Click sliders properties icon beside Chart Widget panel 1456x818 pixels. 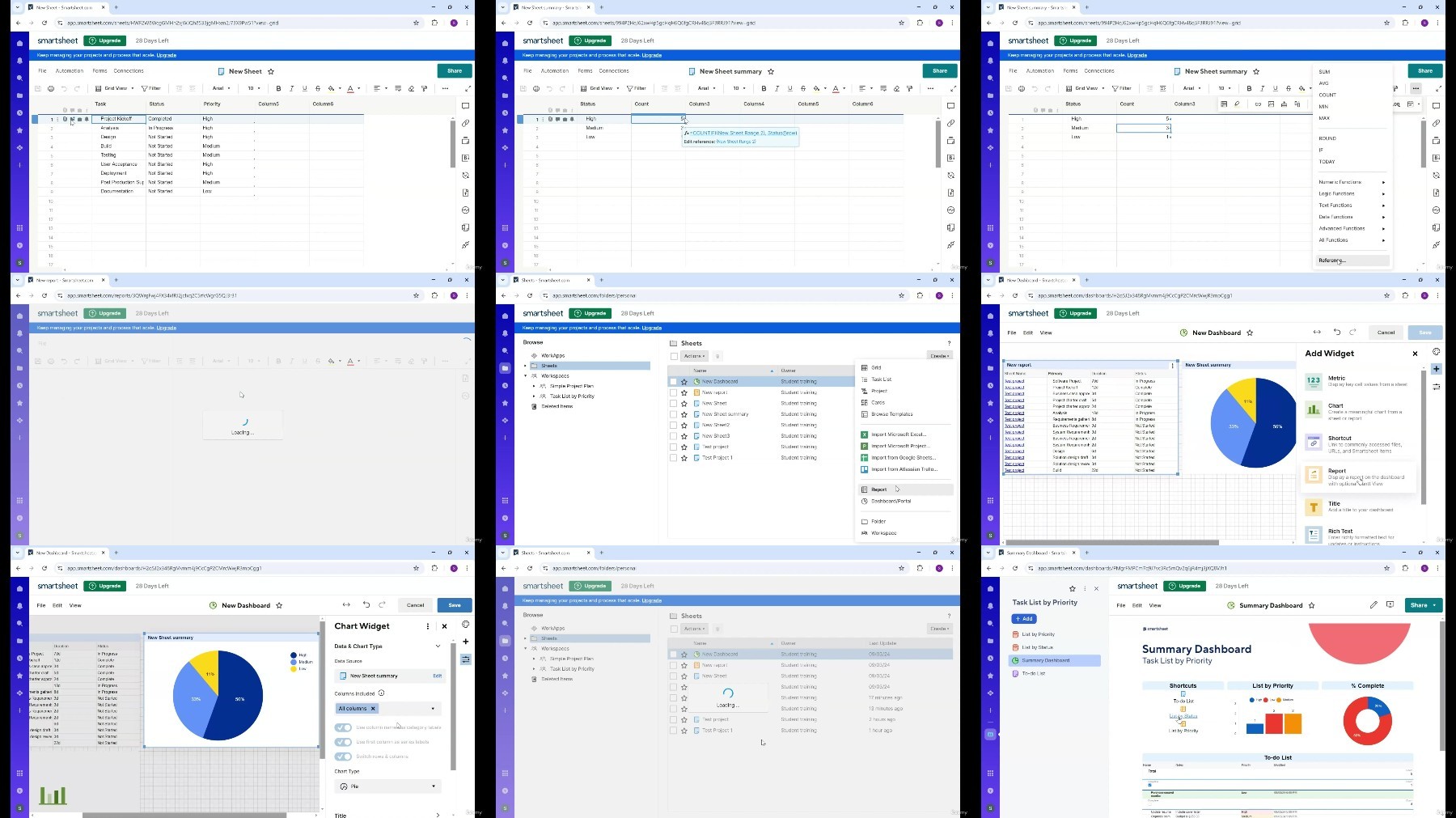tap(466, 659)
